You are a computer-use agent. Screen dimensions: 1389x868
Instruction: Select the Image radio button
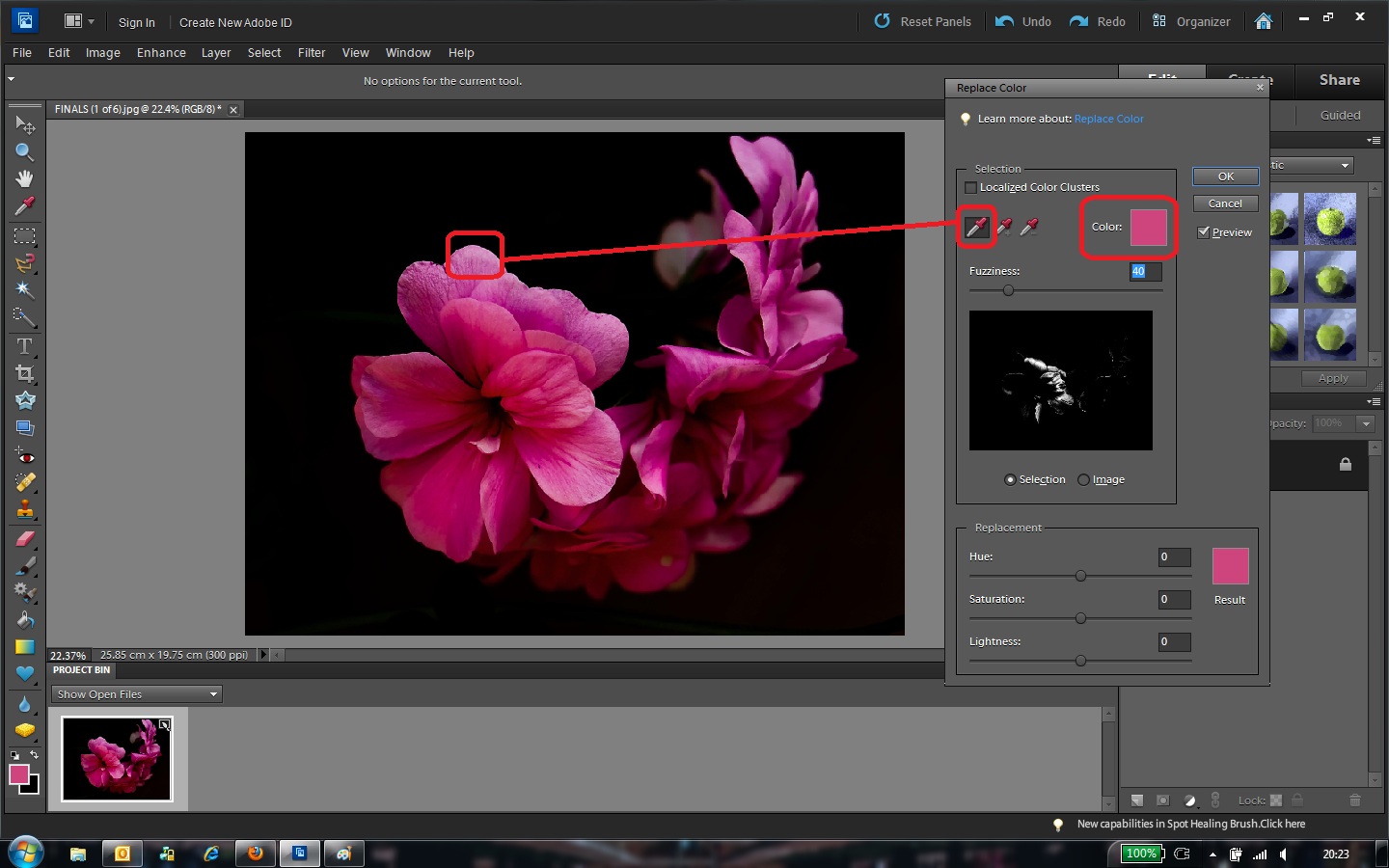coord(1083,479)
